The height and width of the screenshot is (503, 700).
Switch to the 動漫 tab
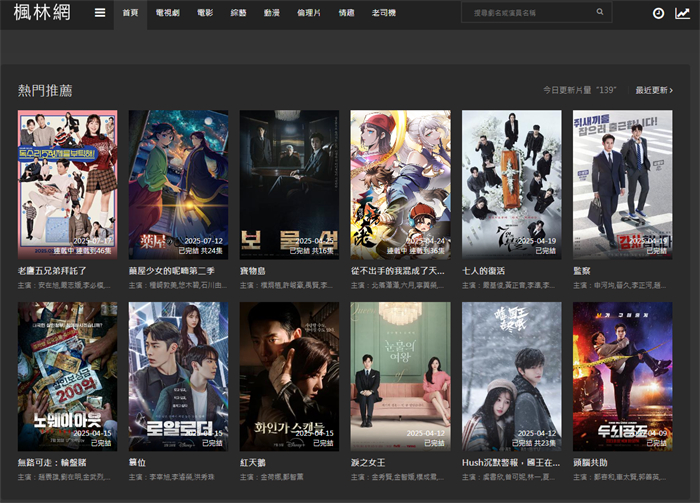click(271, 13)
